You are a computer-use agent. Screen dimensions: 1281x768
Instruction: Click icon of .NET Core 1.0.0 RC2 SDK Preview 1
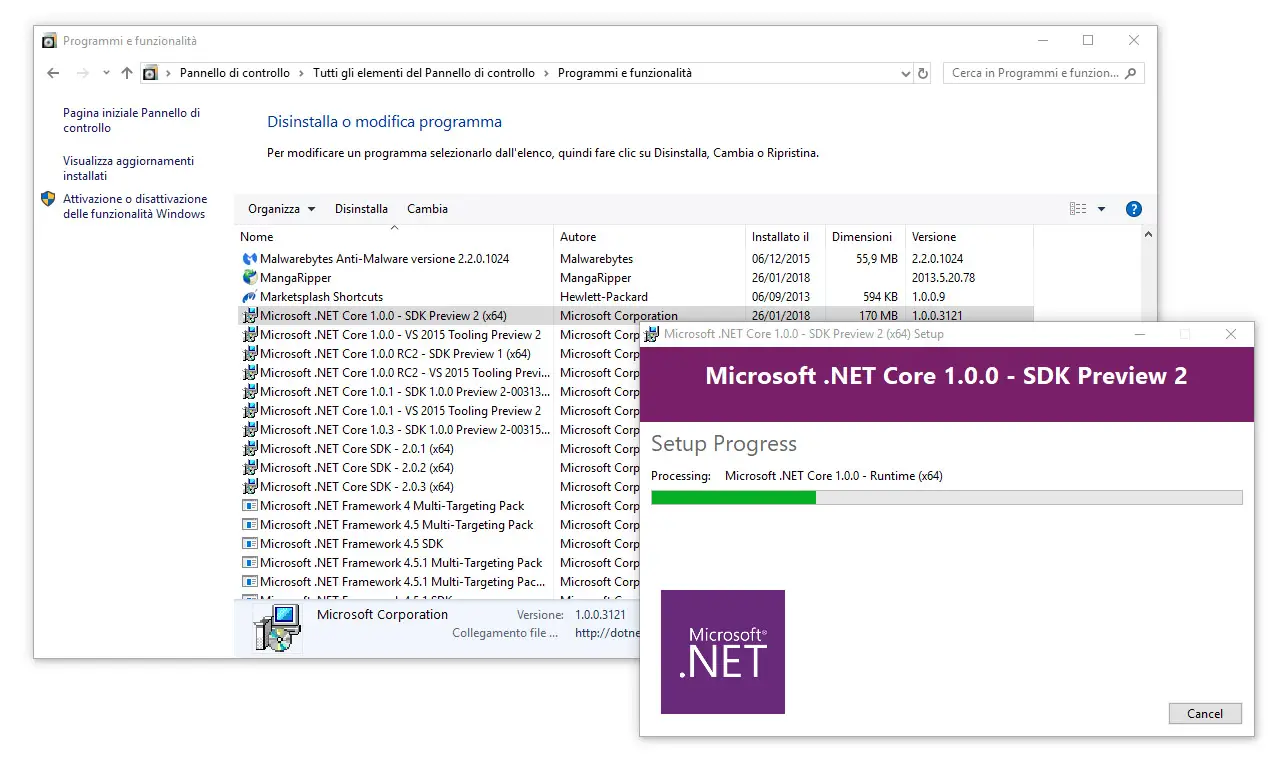coord(250,354)
